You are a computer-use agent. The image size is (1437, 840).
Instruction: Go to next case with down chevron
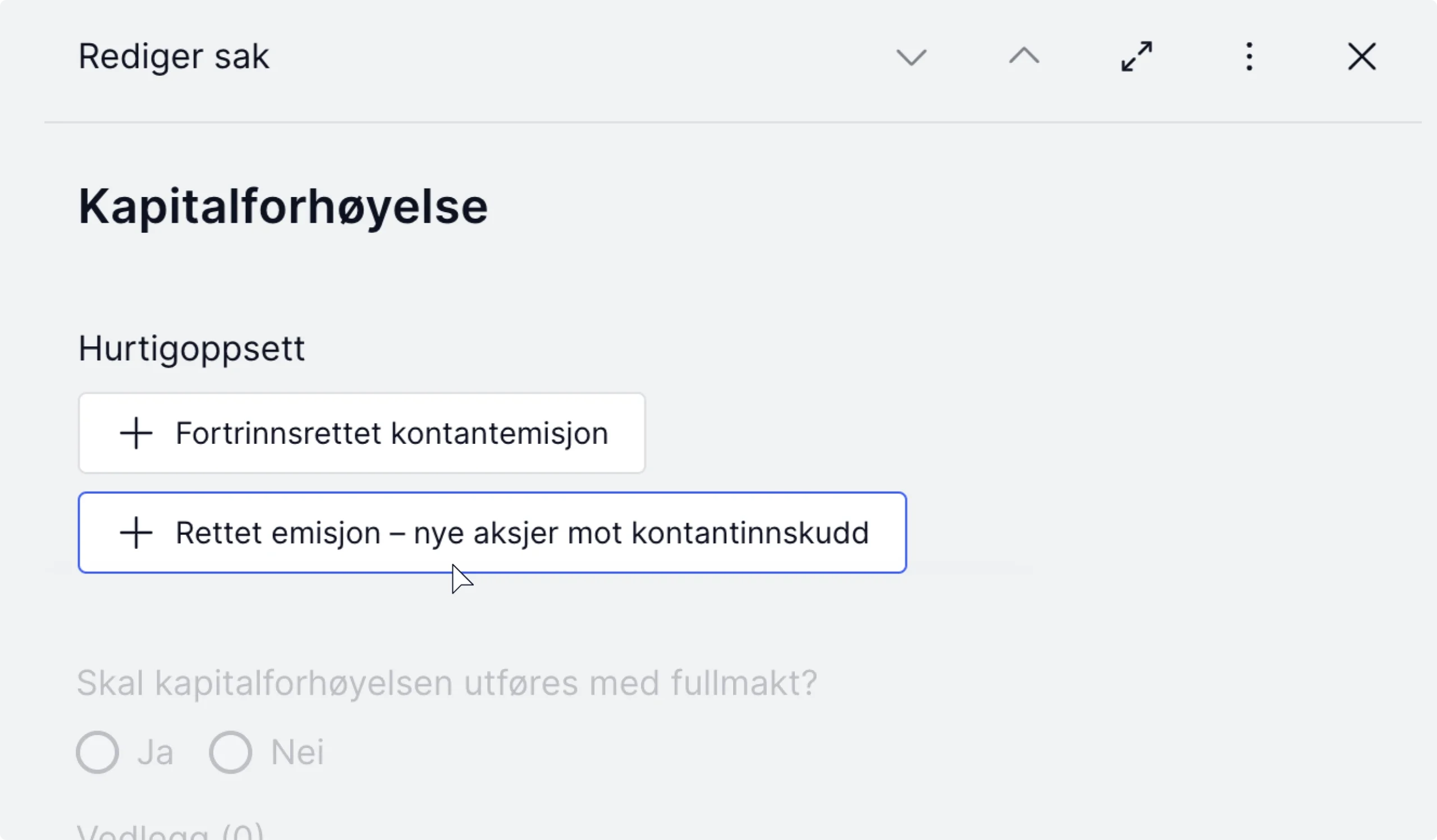click(x=910, y=57)
